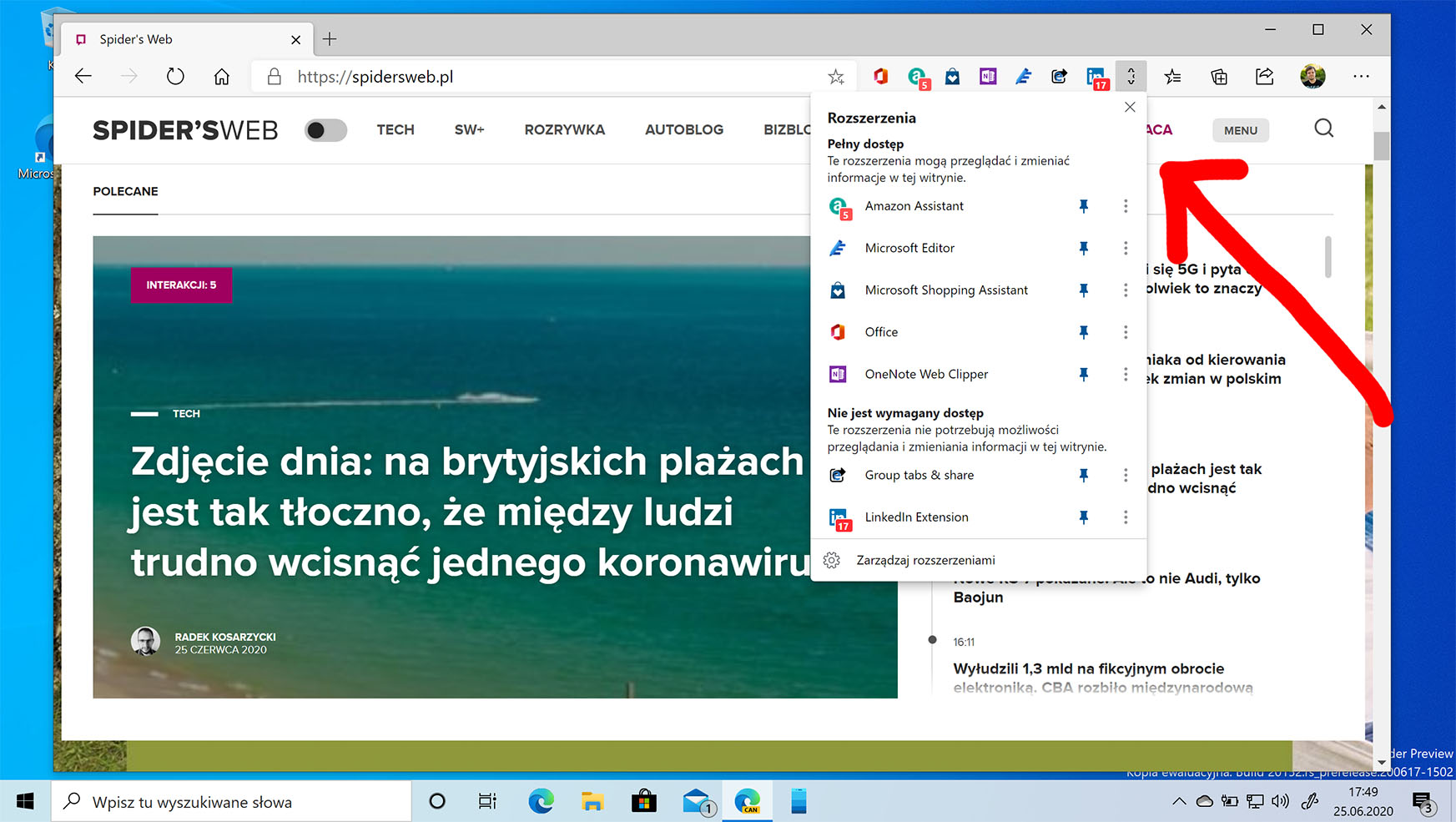
Task: Unpin Amazon Assistant from toolbar
Action: point(1083,206)
